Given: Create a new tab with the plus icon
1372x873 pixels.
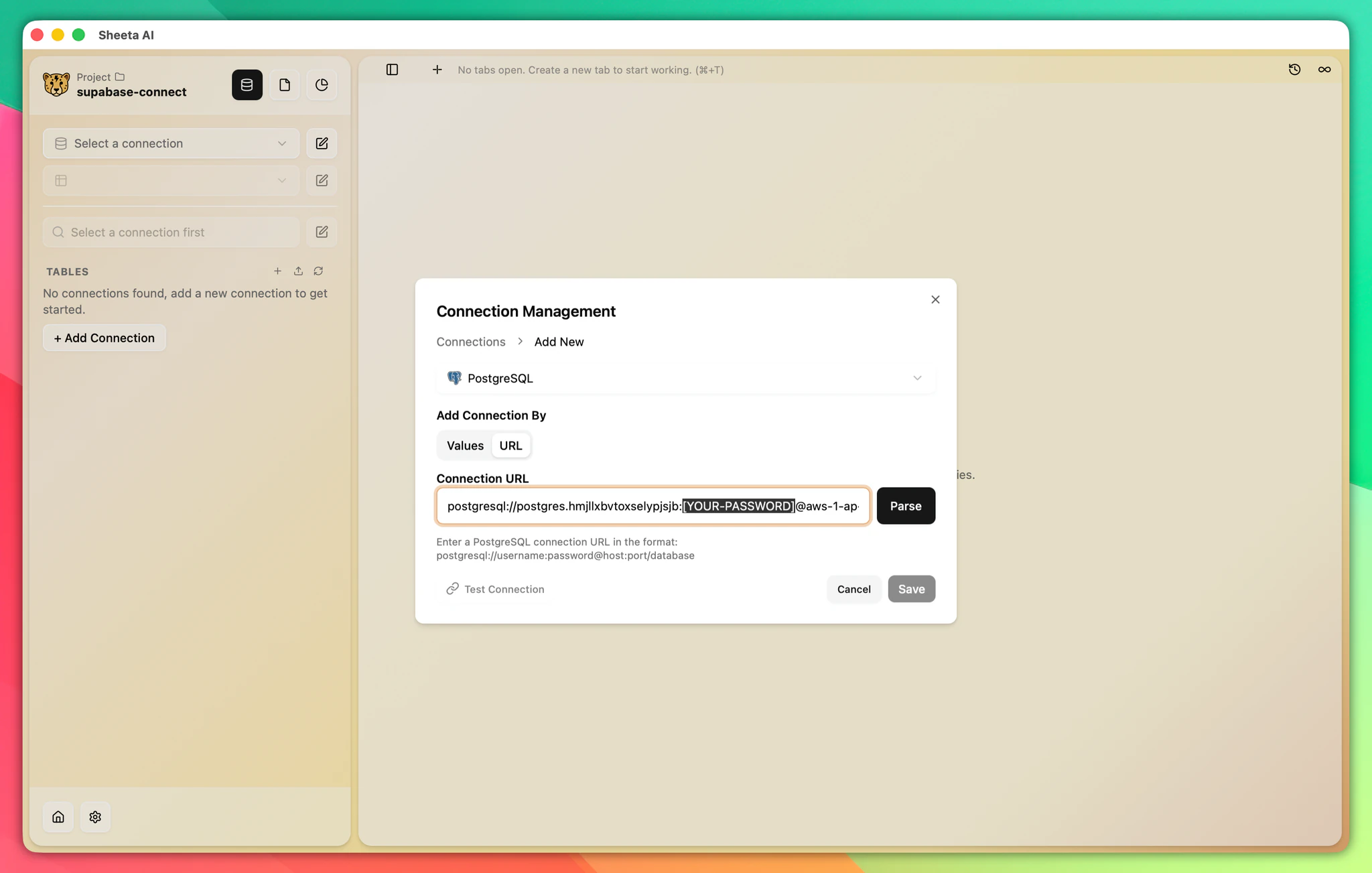Looking at the screenshot, I should click(437, 70).
